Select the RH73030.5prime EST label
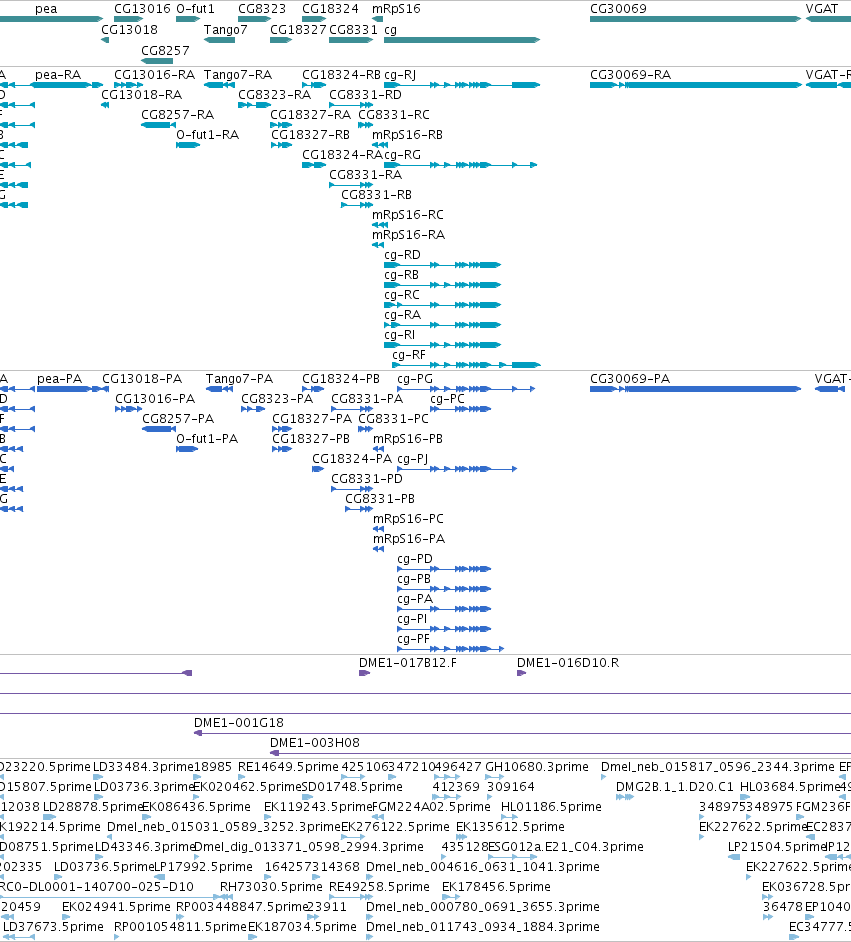851x942 pixels. (x=271, y=886)
